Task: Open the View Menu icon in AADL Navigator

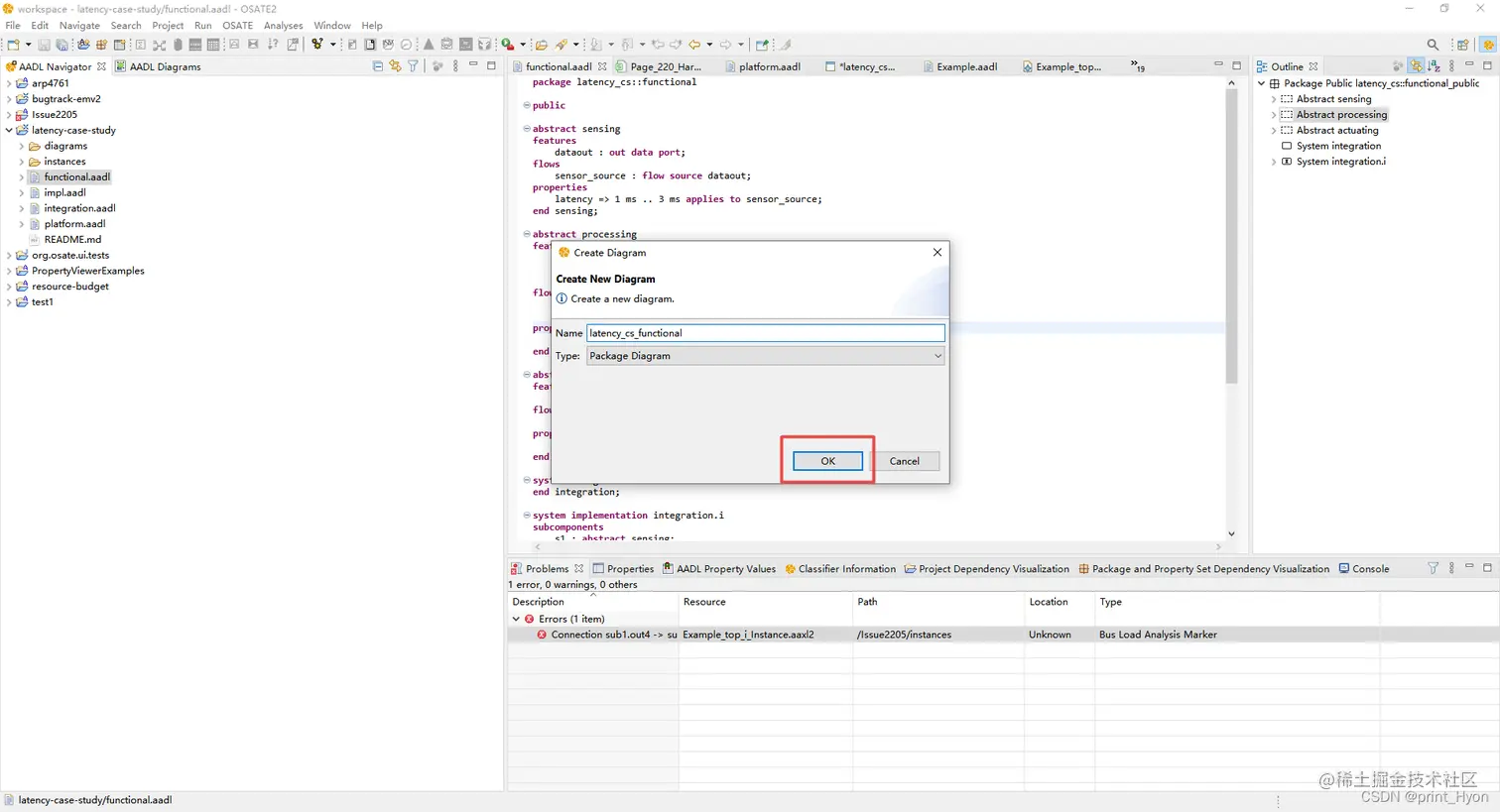Action: (455, 66)
